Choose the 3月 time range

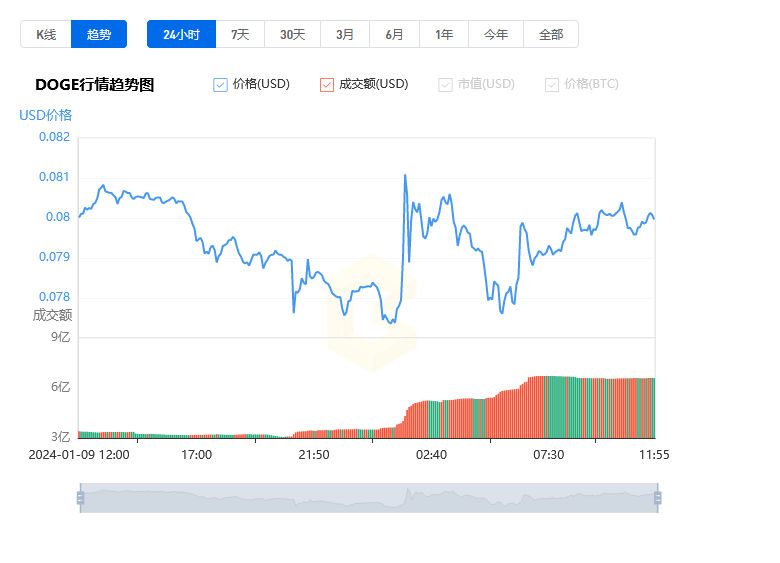[345, 34]
